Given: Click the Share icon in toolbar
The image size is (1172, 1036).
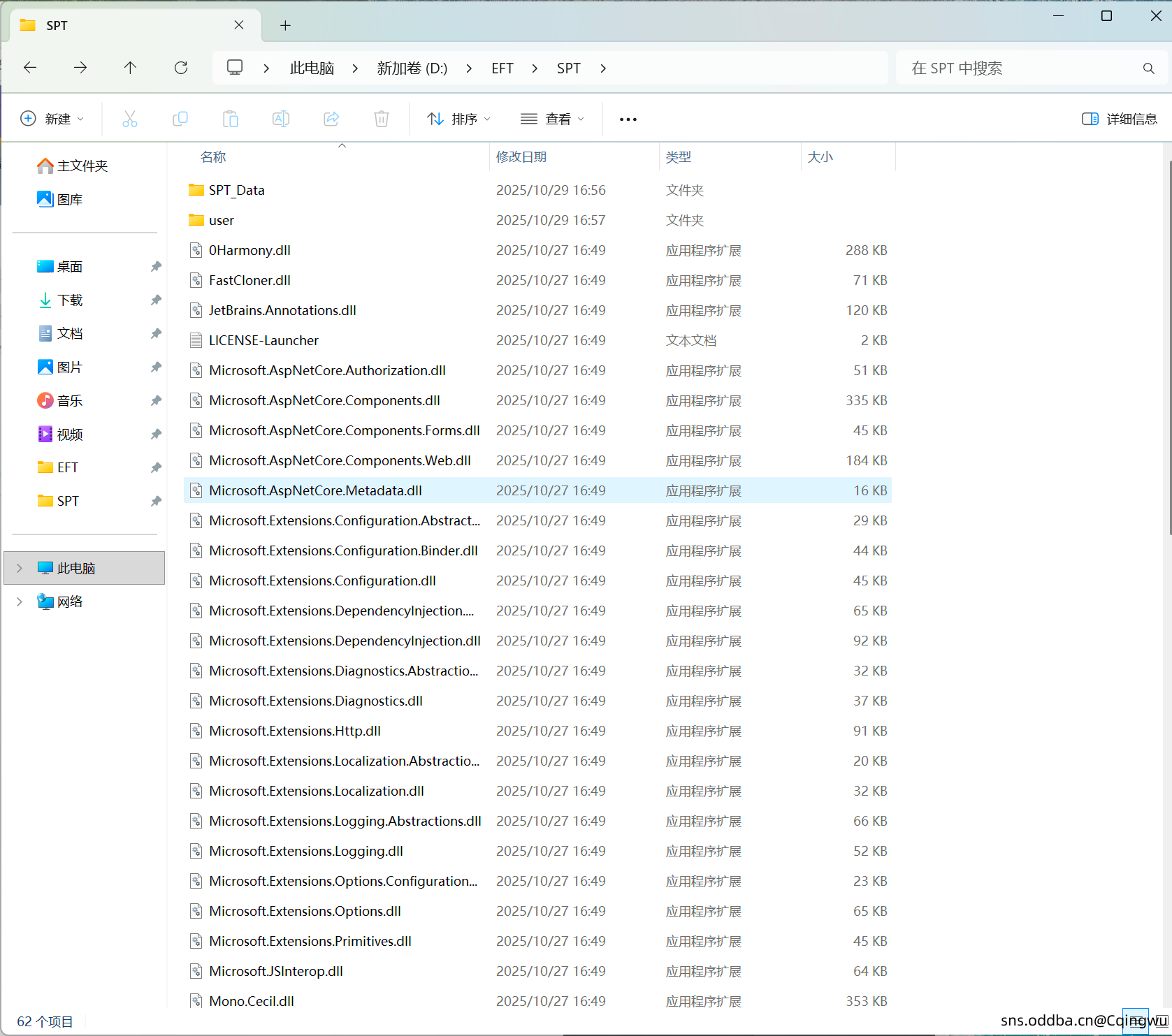Looking at the screenshot, I should 331,119.
